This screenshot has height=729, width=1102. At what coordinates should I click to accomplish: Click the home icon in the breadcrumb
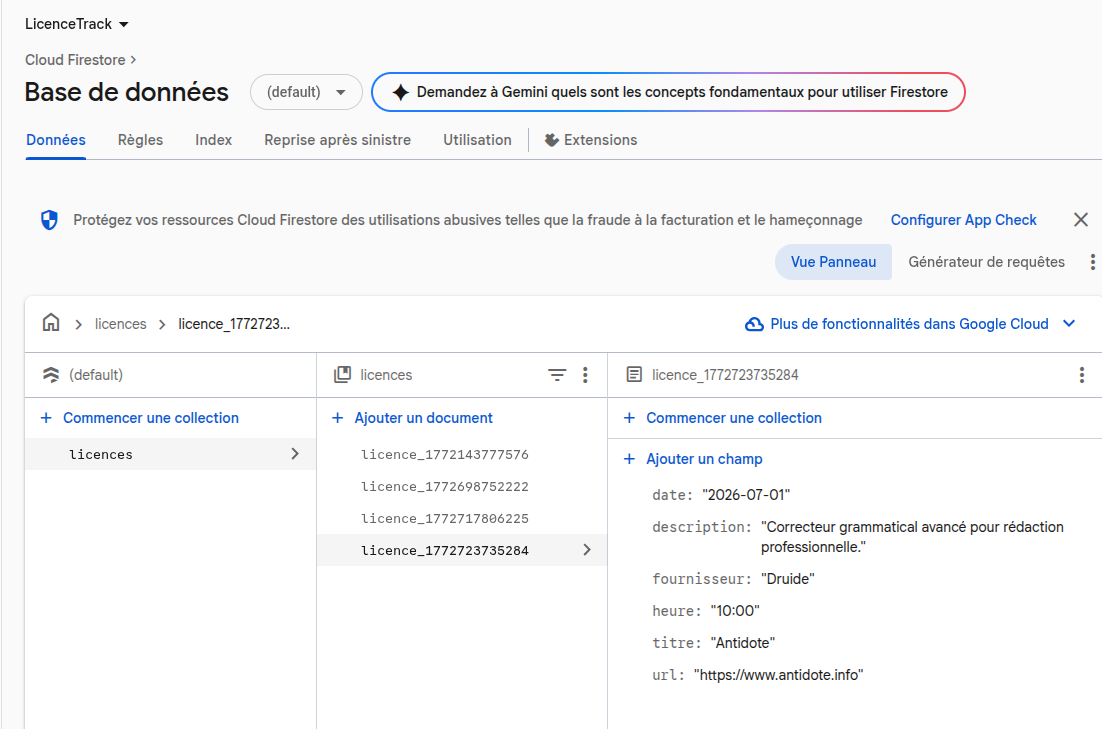click(x=51, y=323)
